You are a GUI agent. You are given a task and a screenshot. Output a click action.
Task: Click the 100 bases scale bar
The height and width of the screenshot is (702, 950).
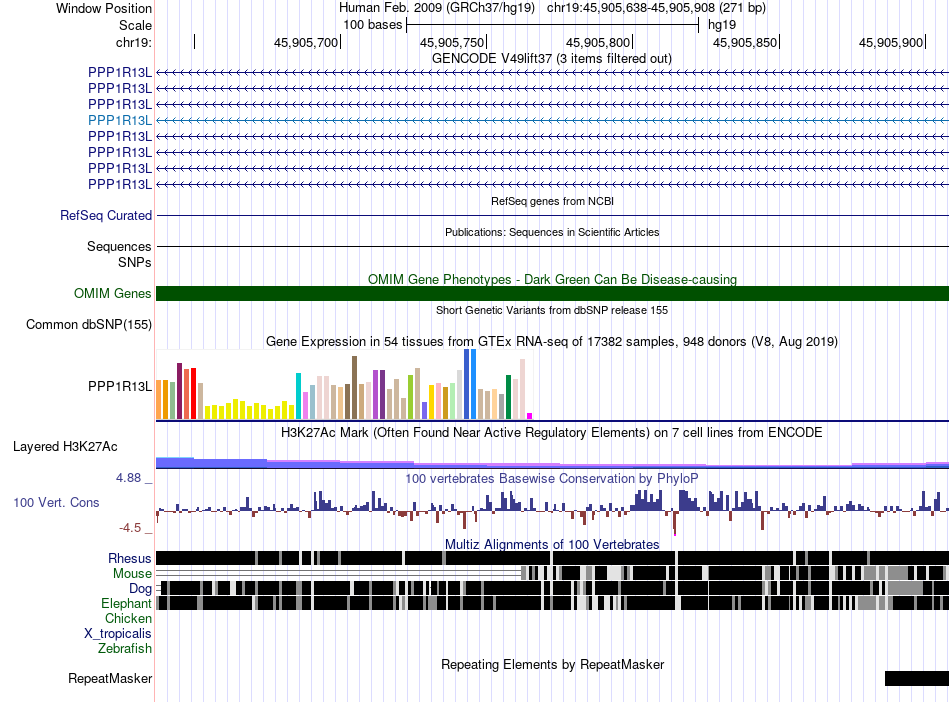(553, 25)
